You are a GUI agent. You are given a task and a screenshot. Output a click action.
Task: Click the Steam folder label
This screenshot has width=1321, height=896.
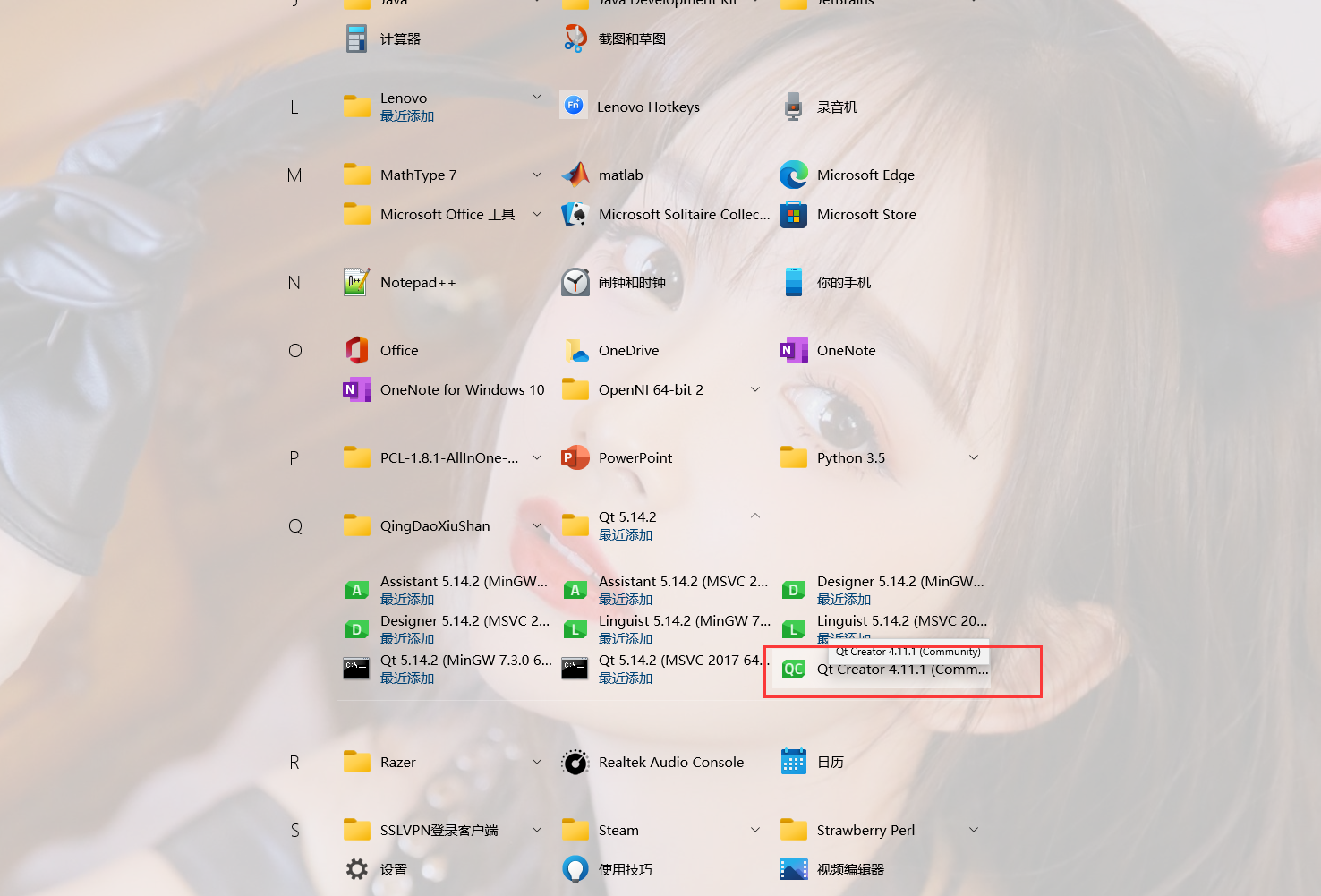click(618, 830)
